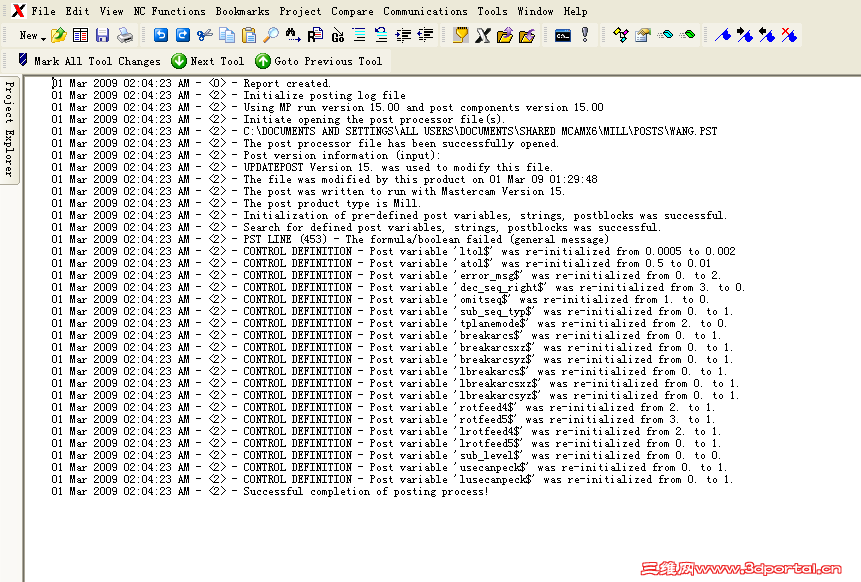Image resolution: width=861 pixels, height=582 pixels.
Task: Click the next bookmark blue flag icon
Action: coord(746,34)
